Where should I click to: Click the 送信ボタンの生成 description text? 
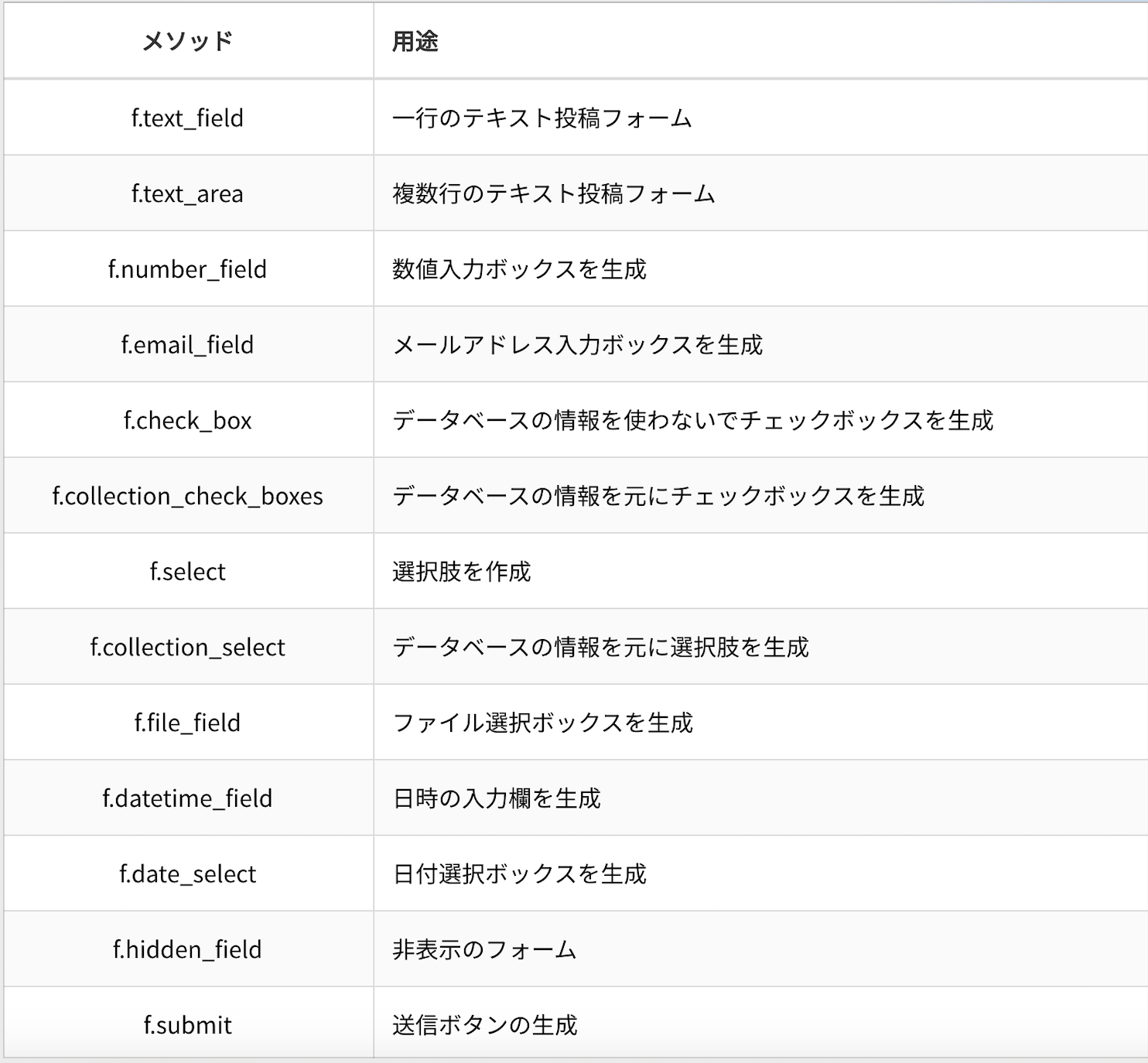click(x=485, y=1025)
